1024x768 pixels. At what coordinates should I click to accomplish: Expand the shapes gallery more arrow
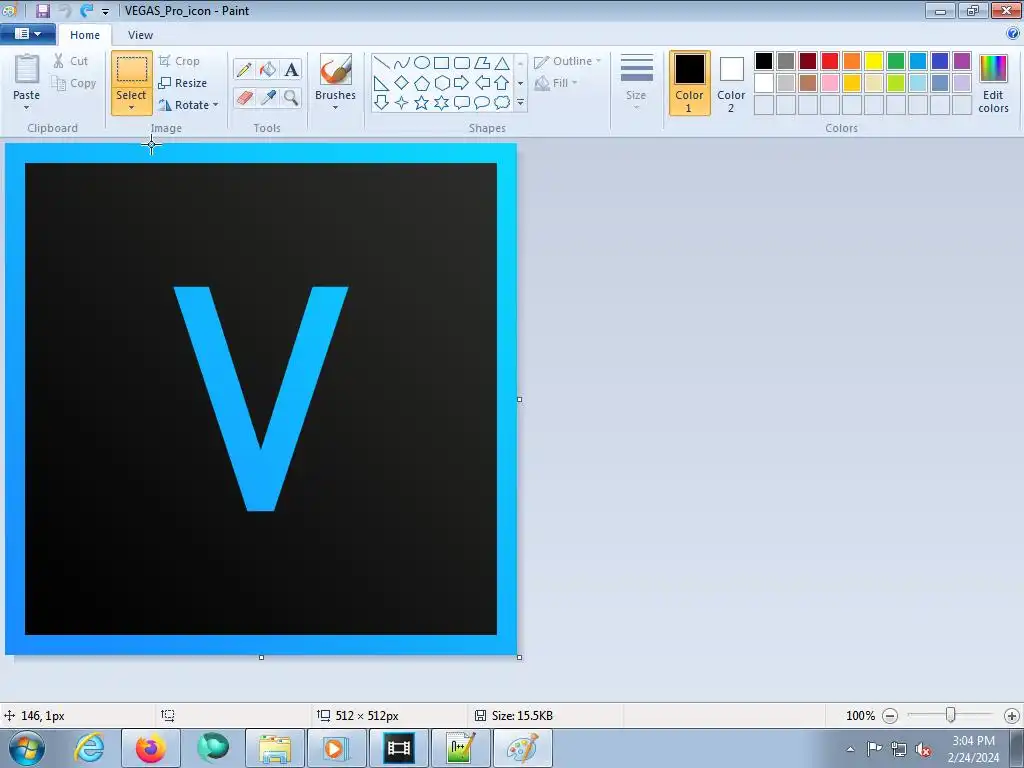pyautogui.click(x=520, y=103)
